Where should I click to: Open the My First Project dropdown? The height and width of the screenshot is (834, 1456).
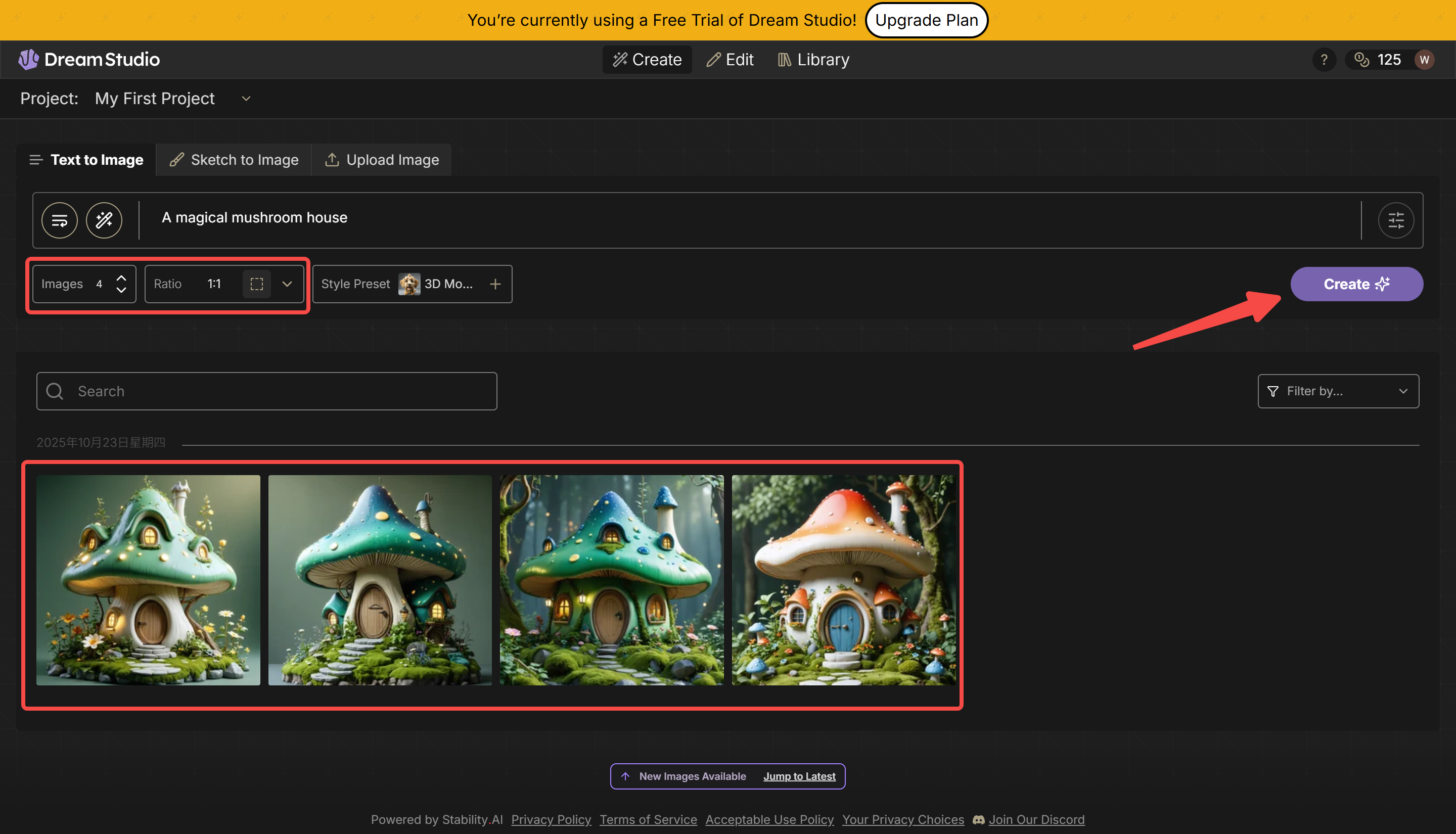[246, 99]
